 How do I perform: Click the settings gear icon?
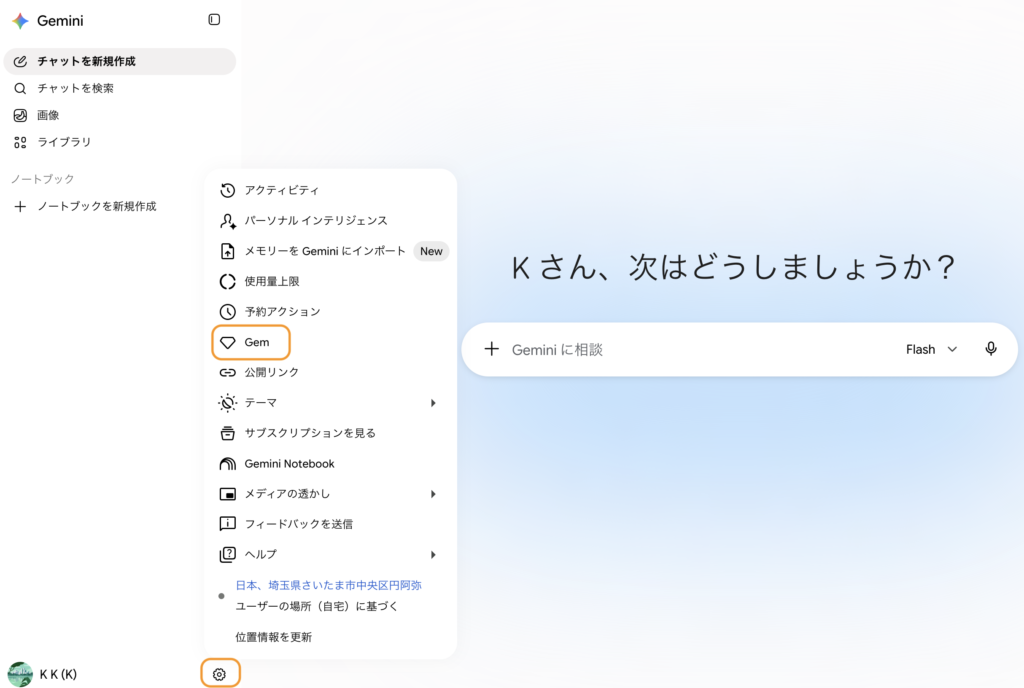(x=219, y=674)
